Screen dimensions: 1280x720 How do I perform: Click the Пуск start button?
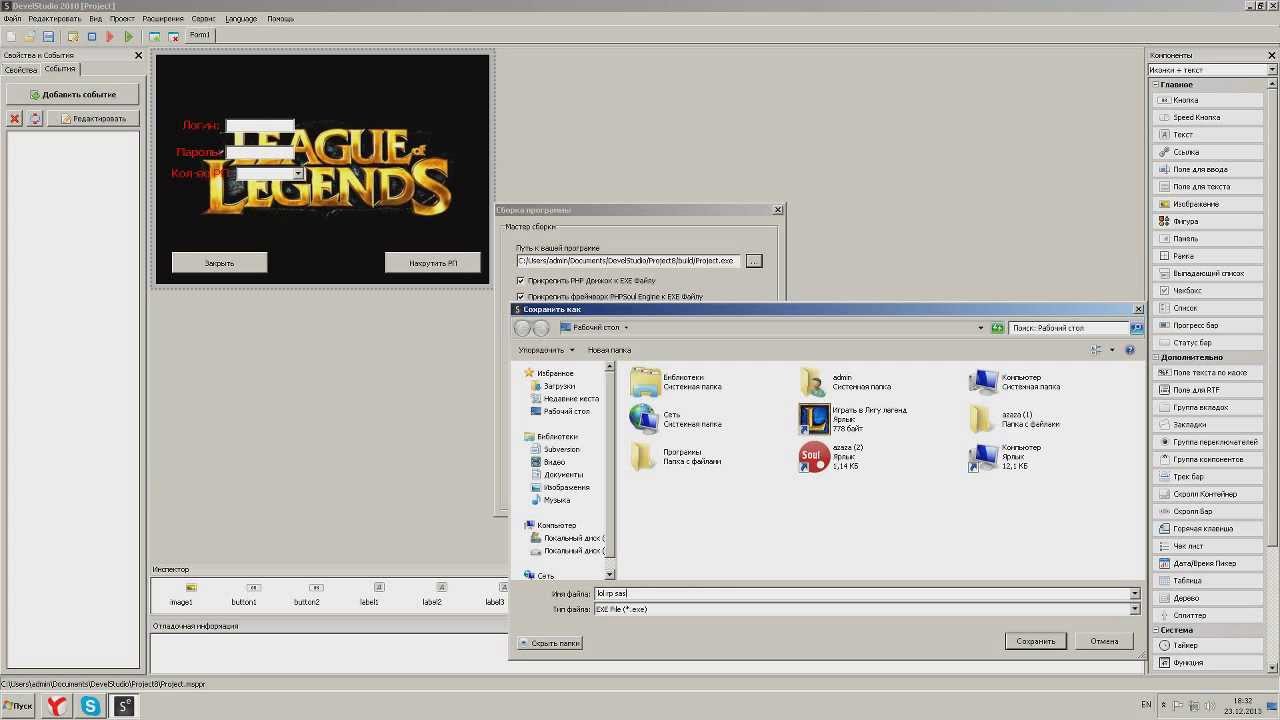pyautogui.click(x=17, y=706)
